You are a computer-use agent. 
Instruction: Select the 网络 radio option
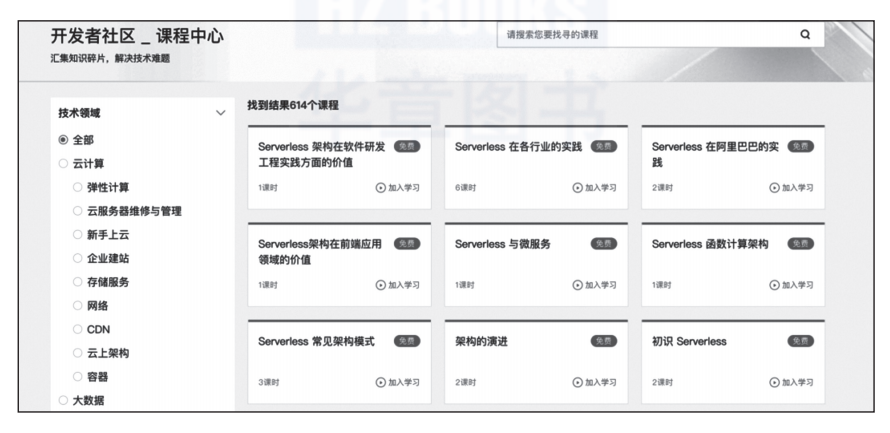coord(78,305)
